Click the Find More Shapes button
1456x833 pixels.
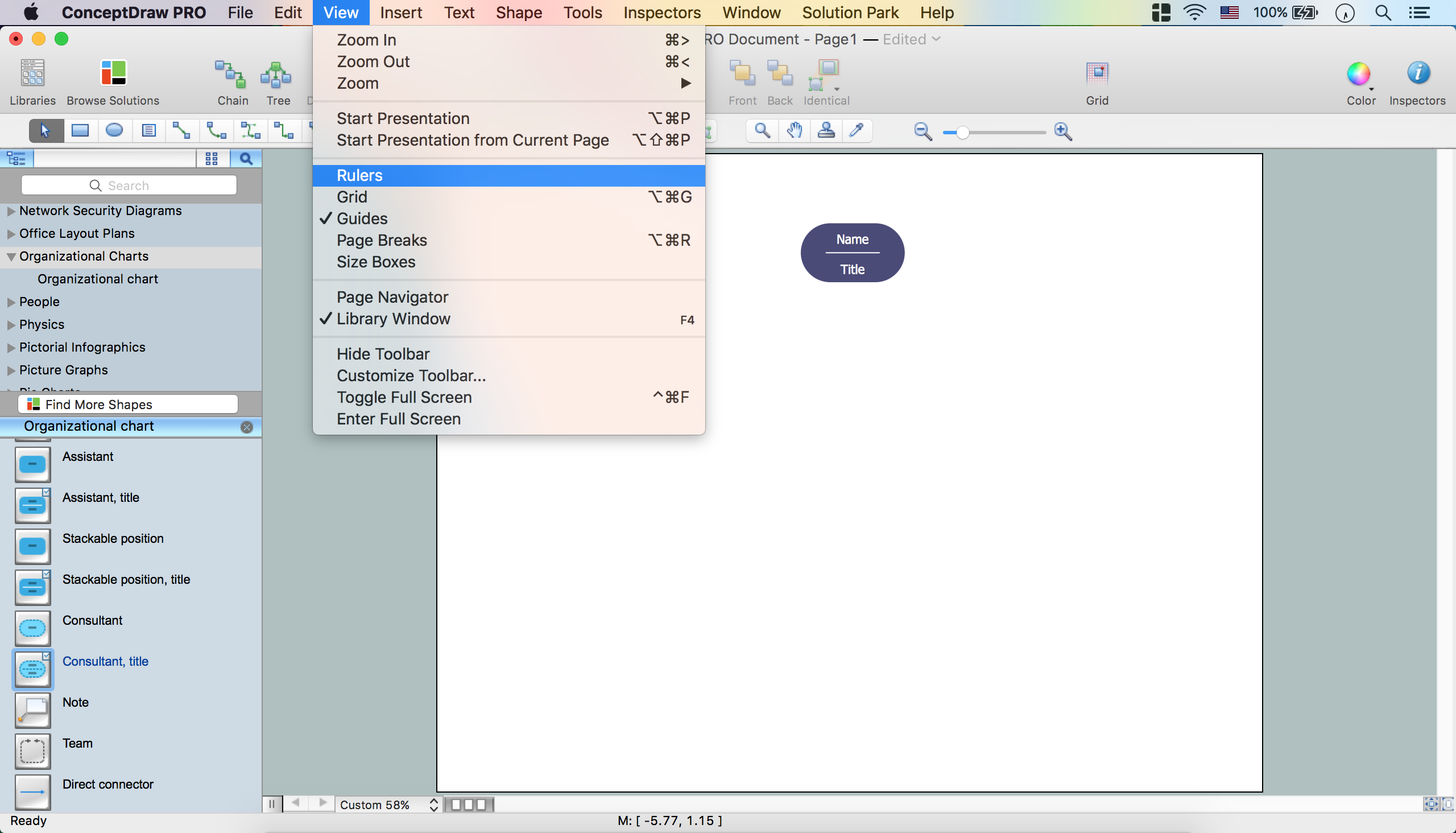(x=128, y=405)
